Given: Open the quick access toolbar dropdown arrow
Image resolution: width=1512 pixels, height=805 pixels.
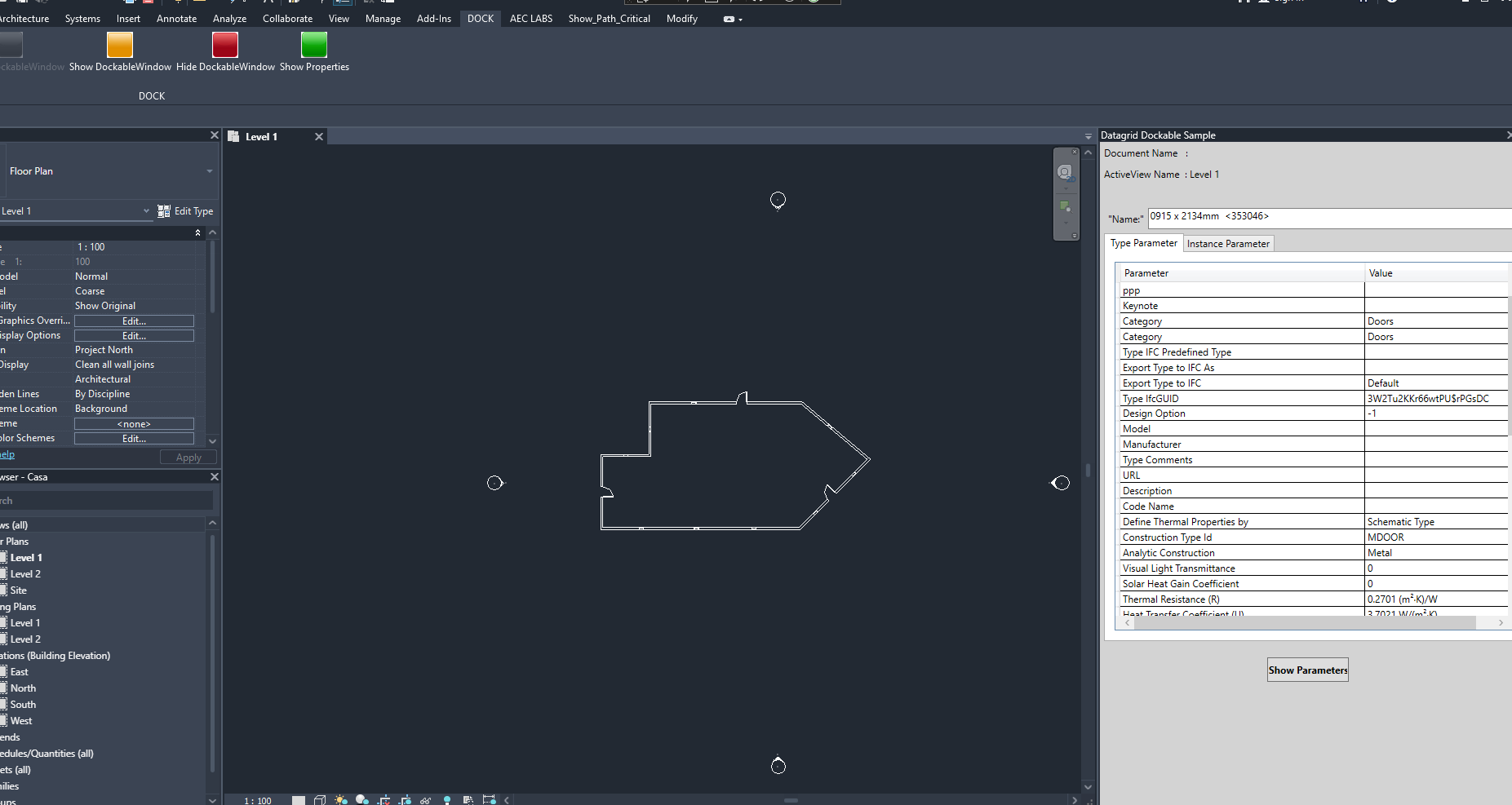Looking at the screenshot, I should [740, 20].
